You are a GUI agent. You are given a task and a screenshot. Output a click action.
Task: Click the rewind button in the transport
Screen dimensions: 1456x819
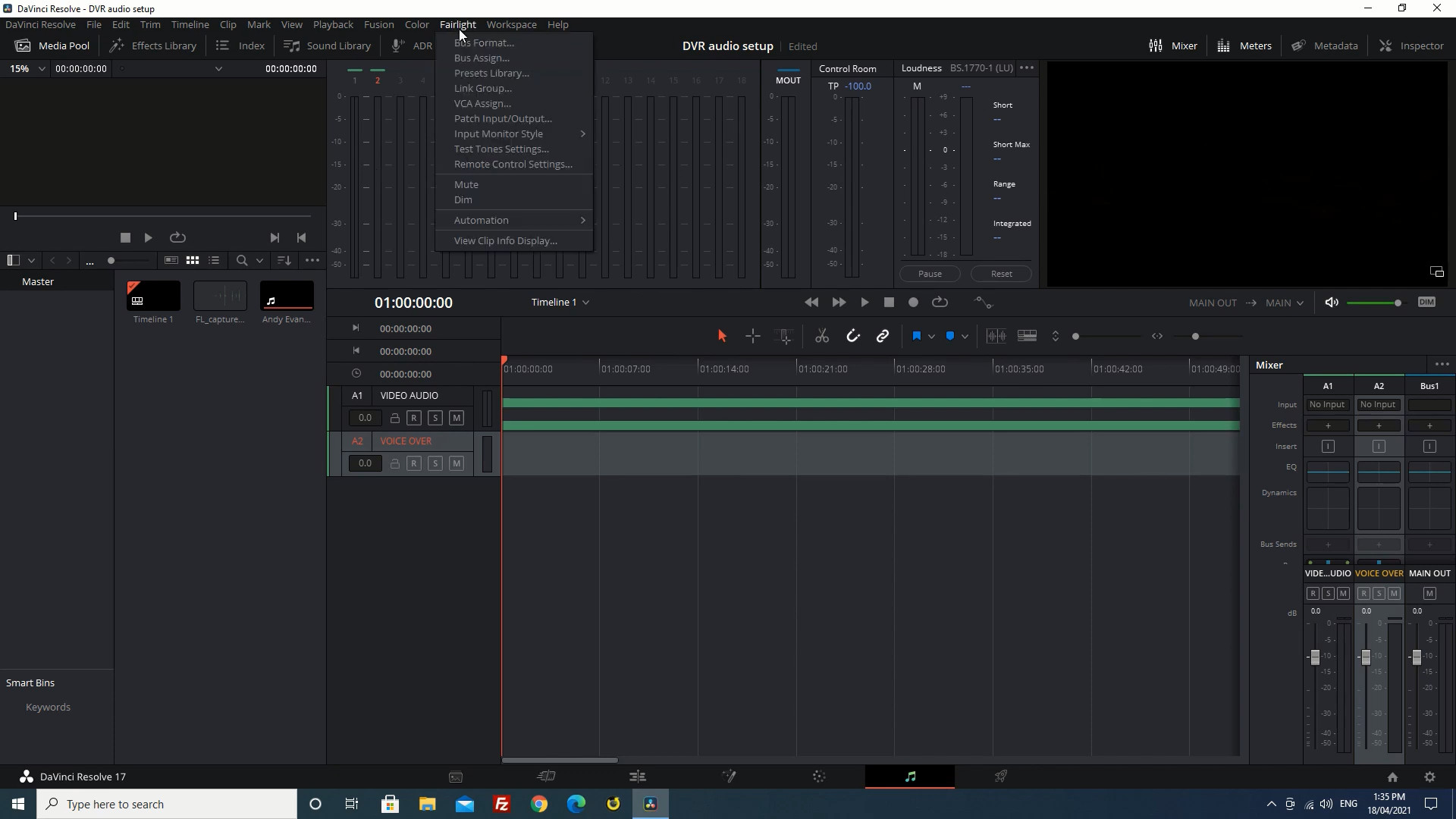[811, 303]
